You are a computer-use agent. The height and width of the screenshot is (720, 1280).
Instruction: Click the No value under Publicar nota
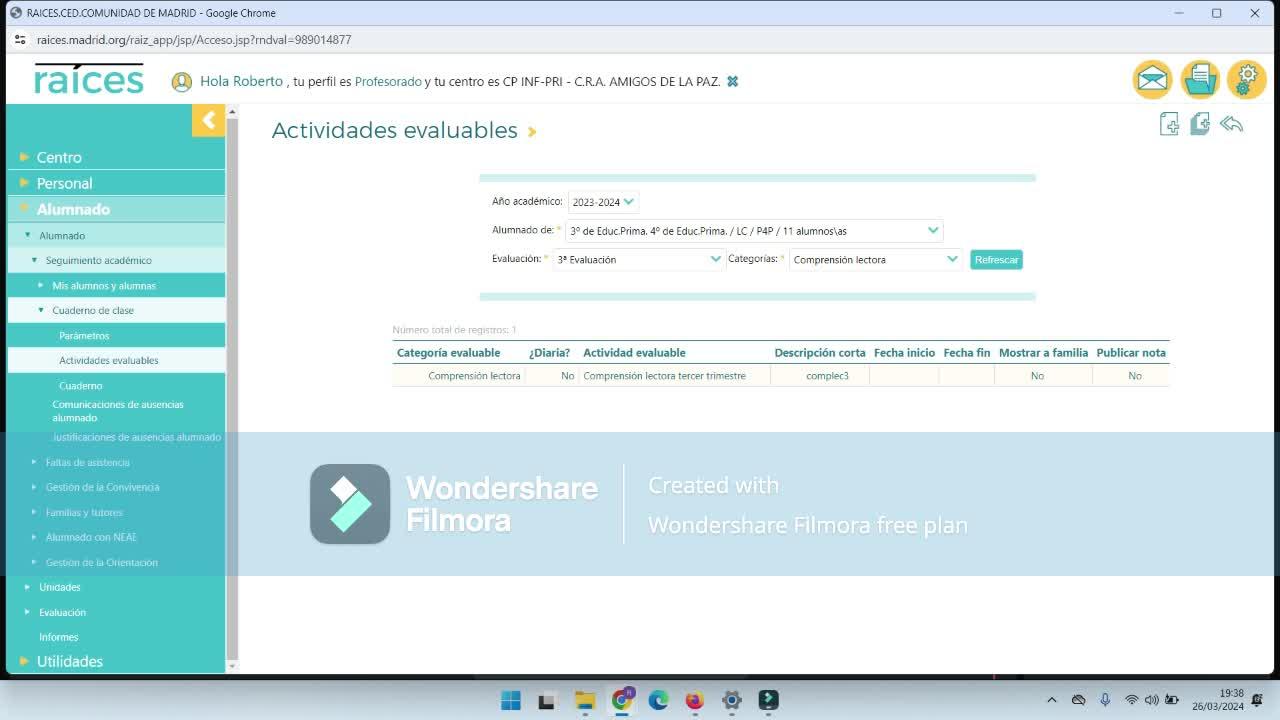tap(1135, 376)
